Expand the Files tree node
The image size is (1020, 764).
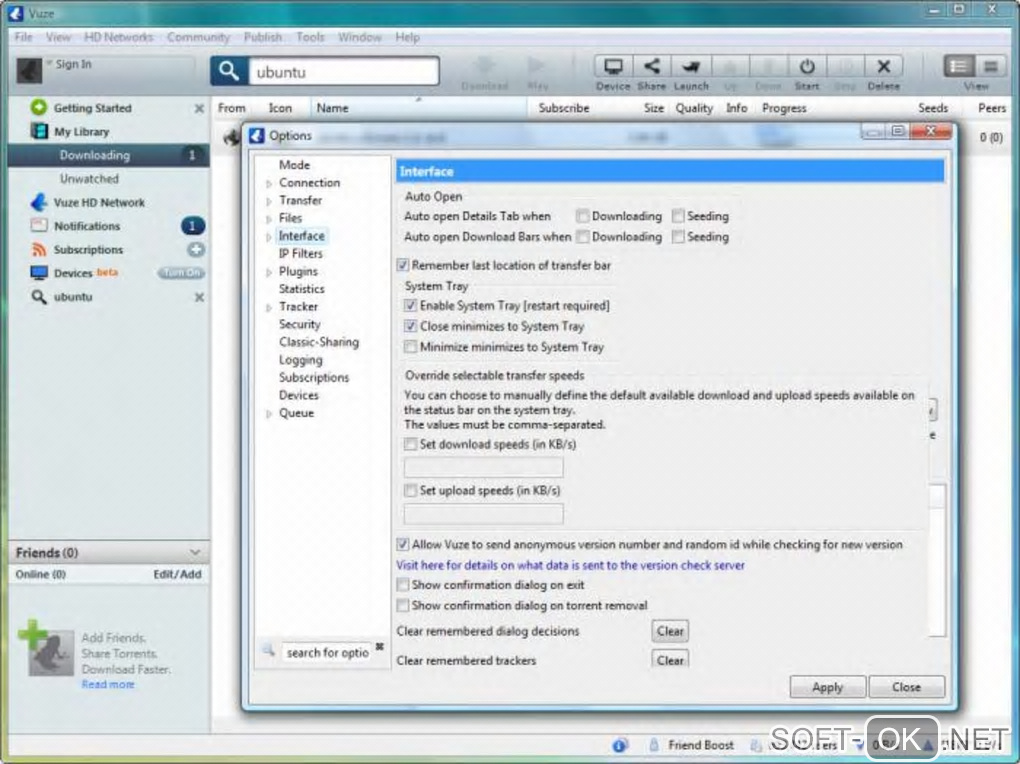pyautogui.click(x=269, y=219)
